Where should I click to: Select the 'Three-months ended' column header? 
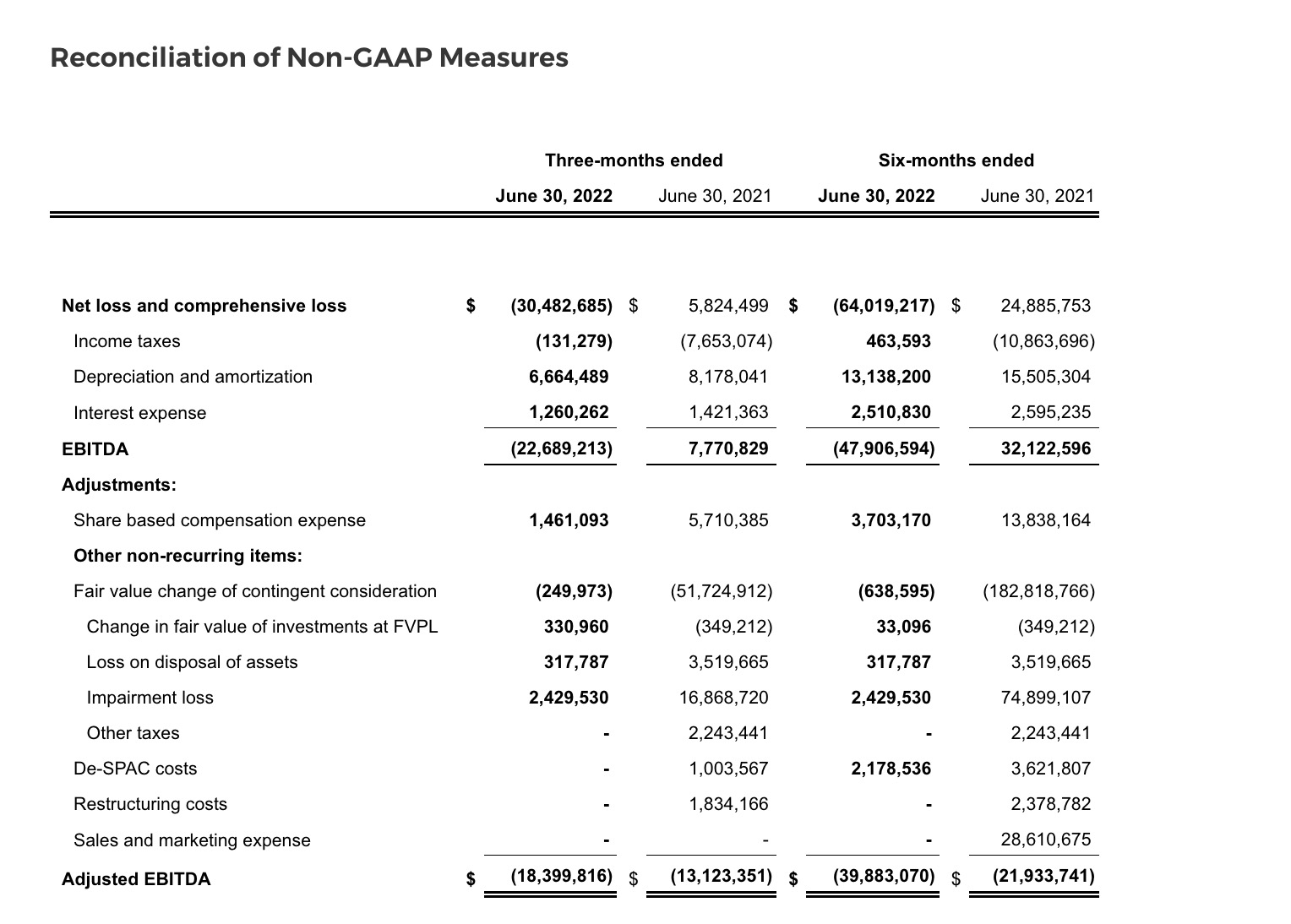pyautogui.click(x=634, y=160)
